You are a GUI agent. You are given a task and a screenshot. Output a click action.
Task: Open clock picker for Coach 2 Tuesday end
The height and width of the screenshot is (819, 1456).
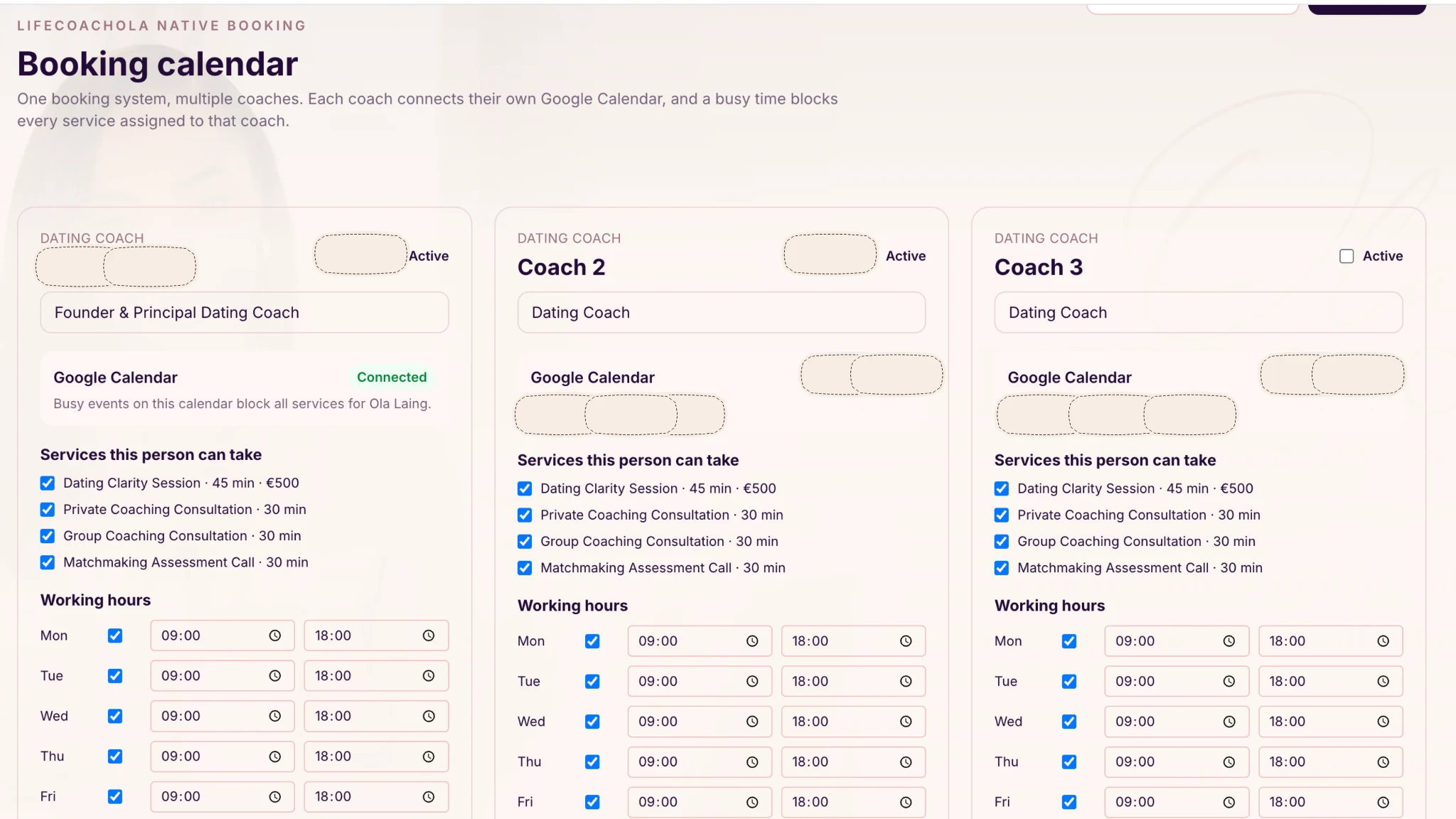point(906,681)
